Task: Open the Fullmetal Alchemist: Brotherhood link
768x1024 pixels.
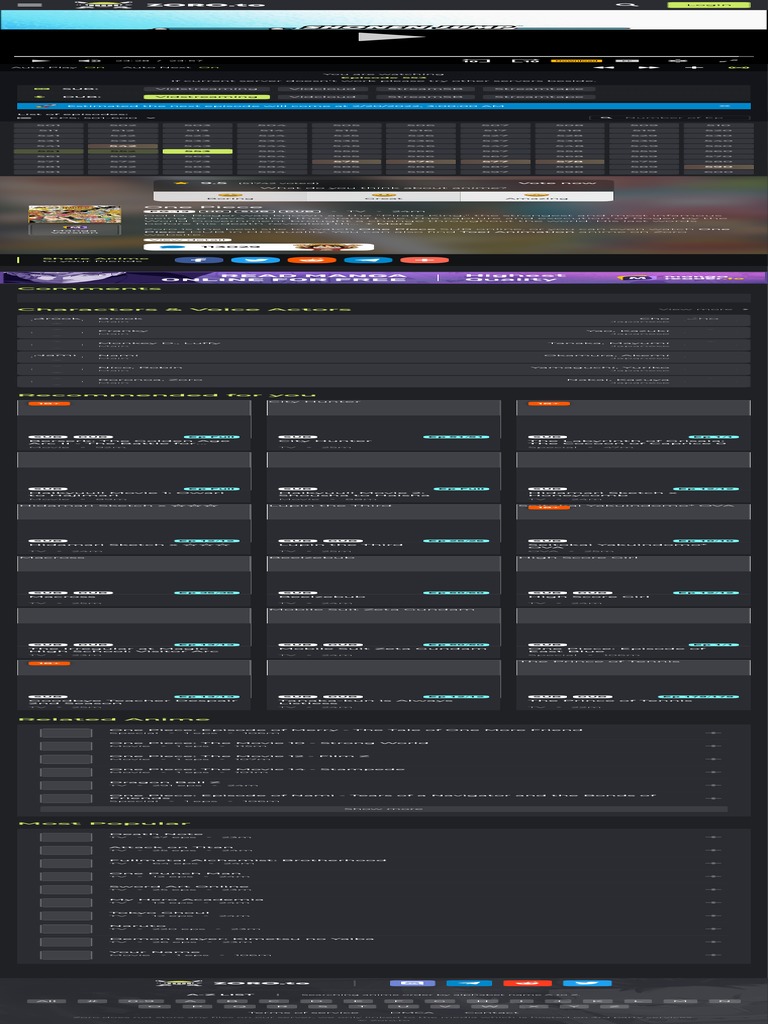Action: pos(247,860)
